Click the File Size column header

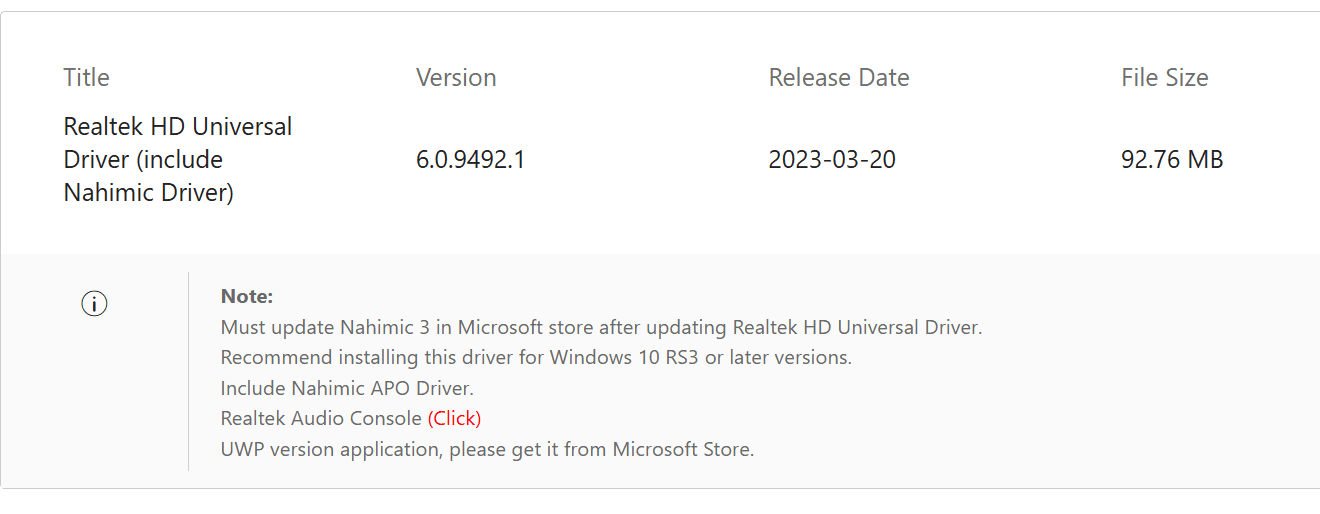pos(1165,78)
